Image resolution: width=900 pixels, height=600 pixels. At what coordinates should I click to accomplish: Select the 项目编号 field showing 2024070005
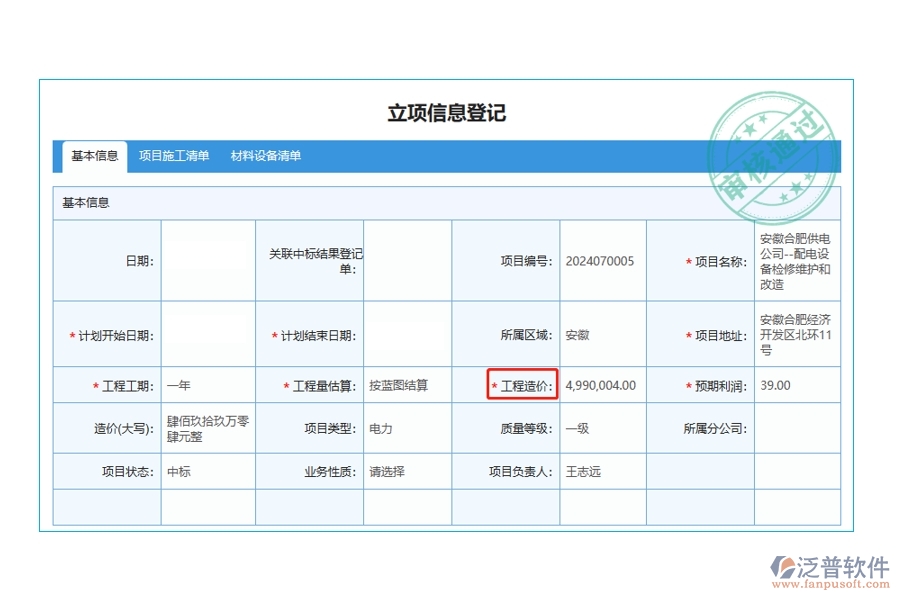[x=600, y=259]
